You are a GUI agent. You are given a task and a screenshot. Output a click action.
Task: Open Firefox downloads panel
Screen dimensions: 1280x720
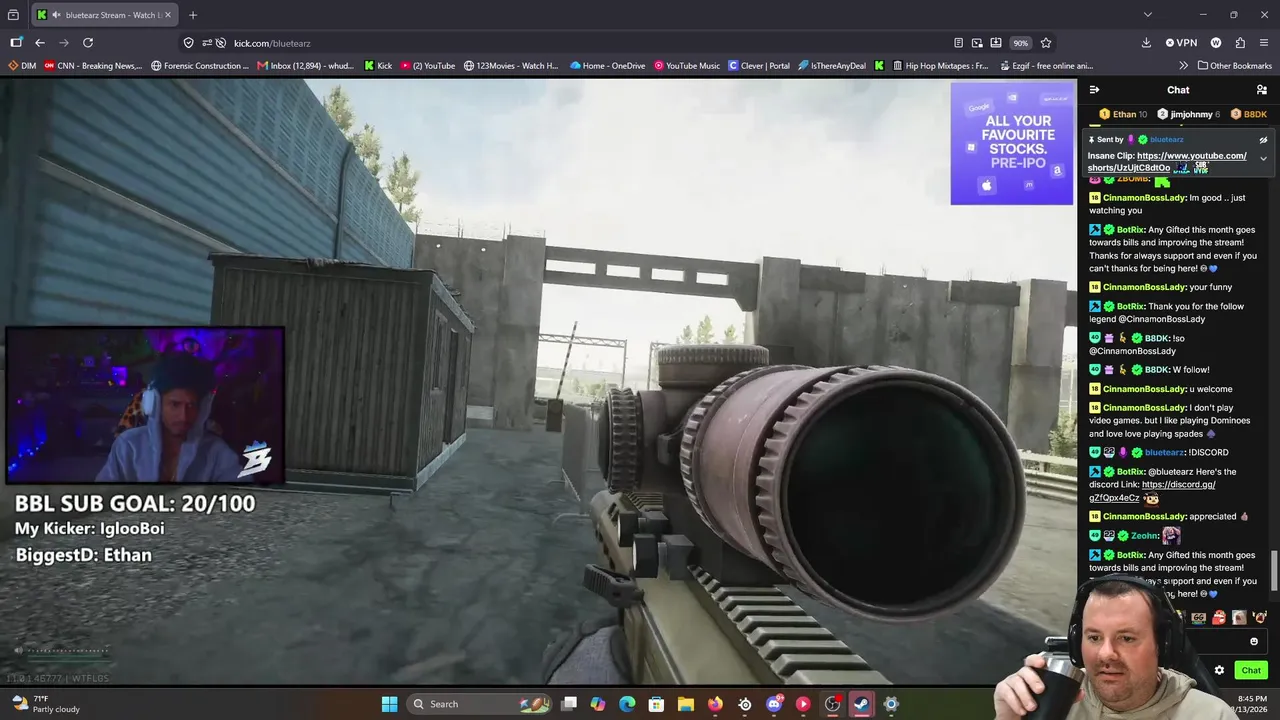pyautogui.click(x=1146, y=43)
